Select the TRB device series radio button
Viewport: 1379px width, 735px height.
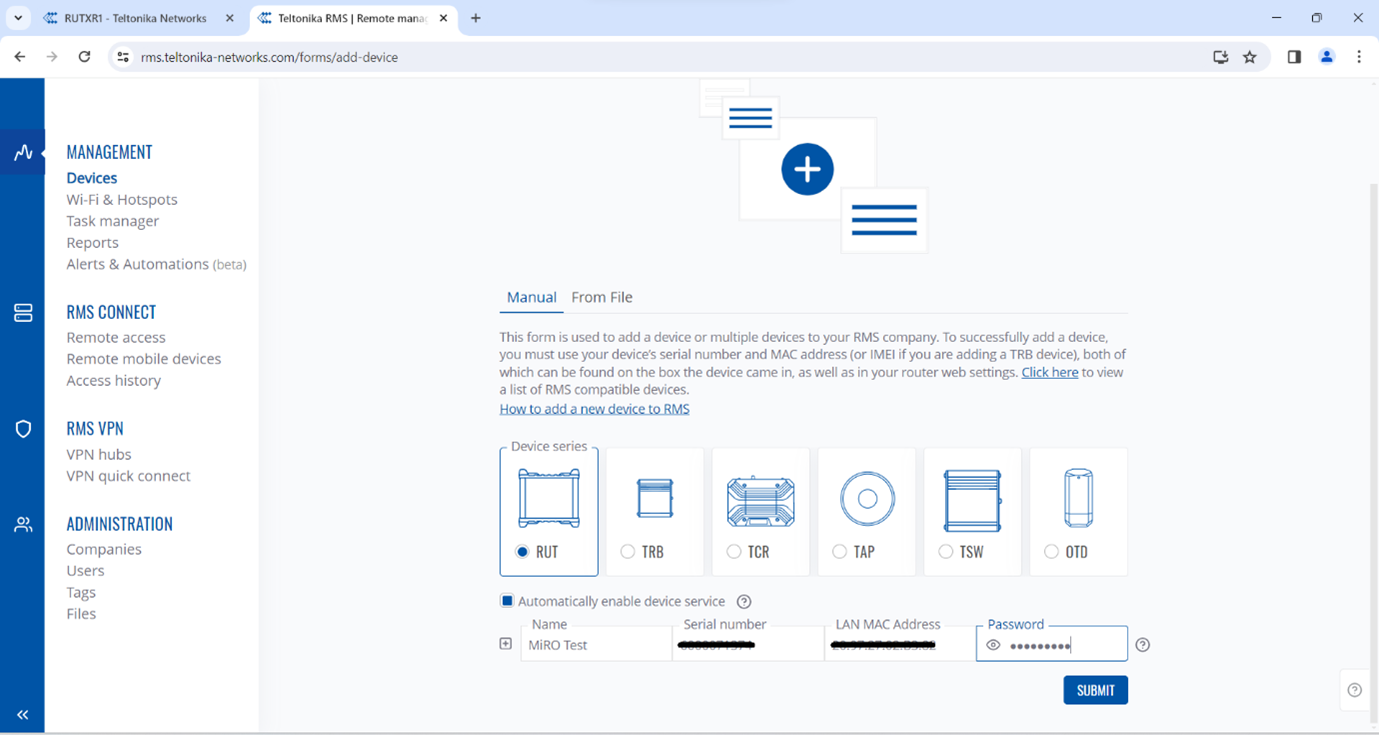628,552
